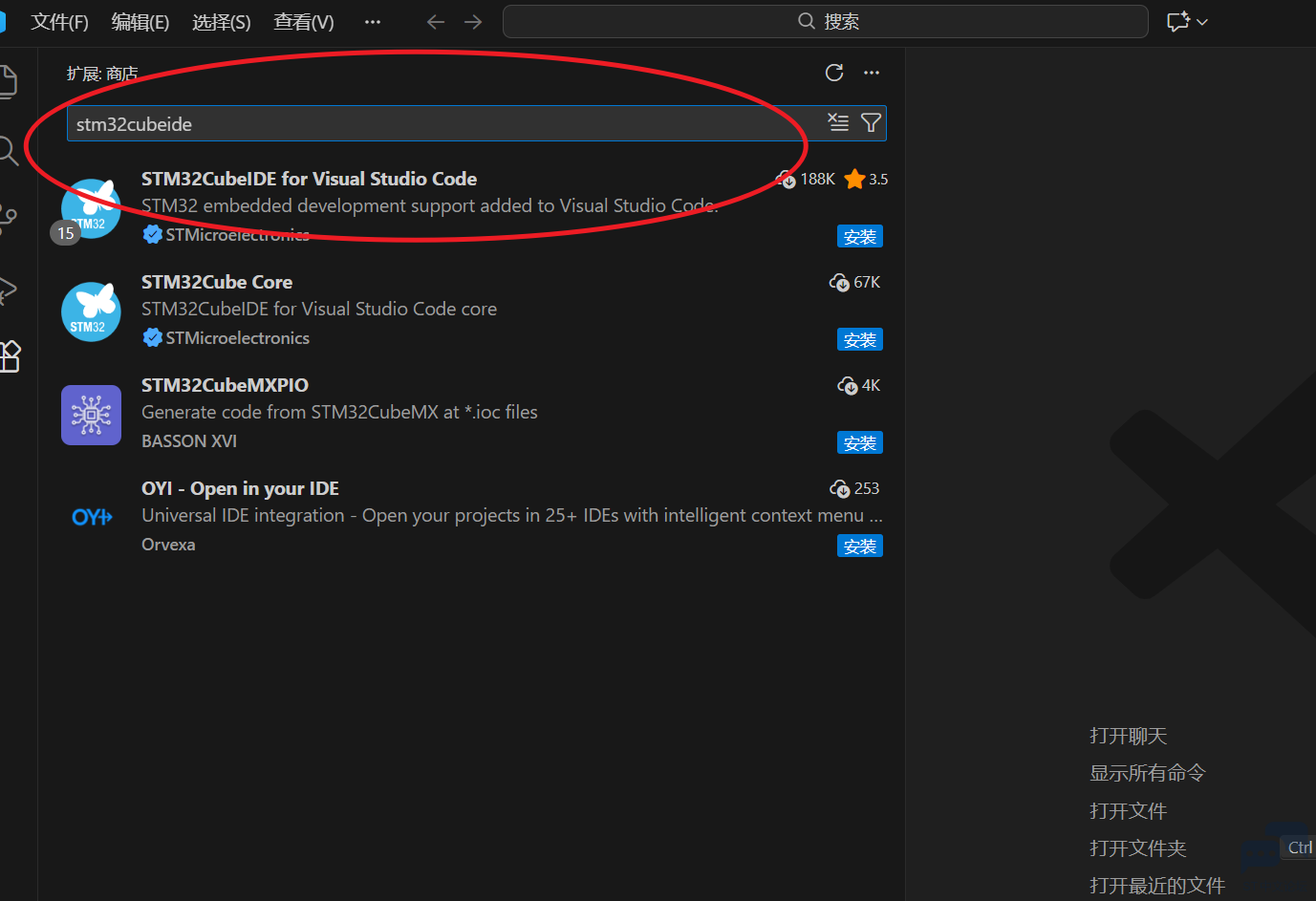Refresh the extensions list
This screenshot has width=1316, height=901.
click(834, 73)
